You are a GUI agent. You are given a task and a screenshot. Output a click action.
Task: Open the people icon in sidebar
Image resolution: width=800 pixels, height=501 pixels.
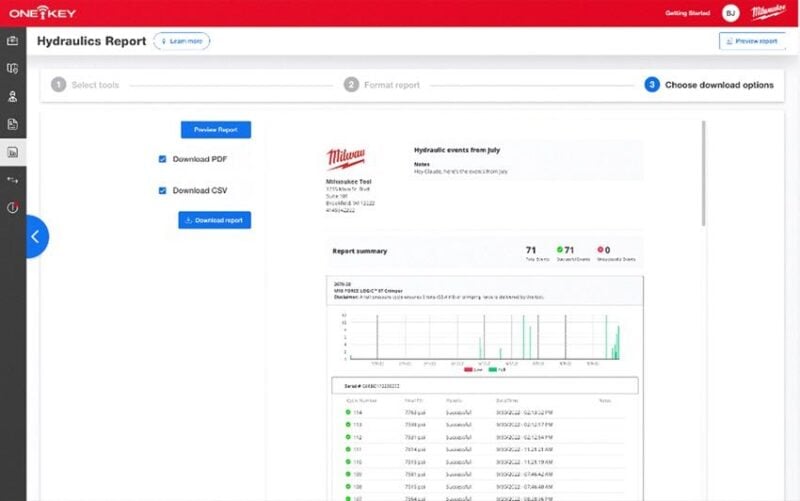click(x=13, y=97)
